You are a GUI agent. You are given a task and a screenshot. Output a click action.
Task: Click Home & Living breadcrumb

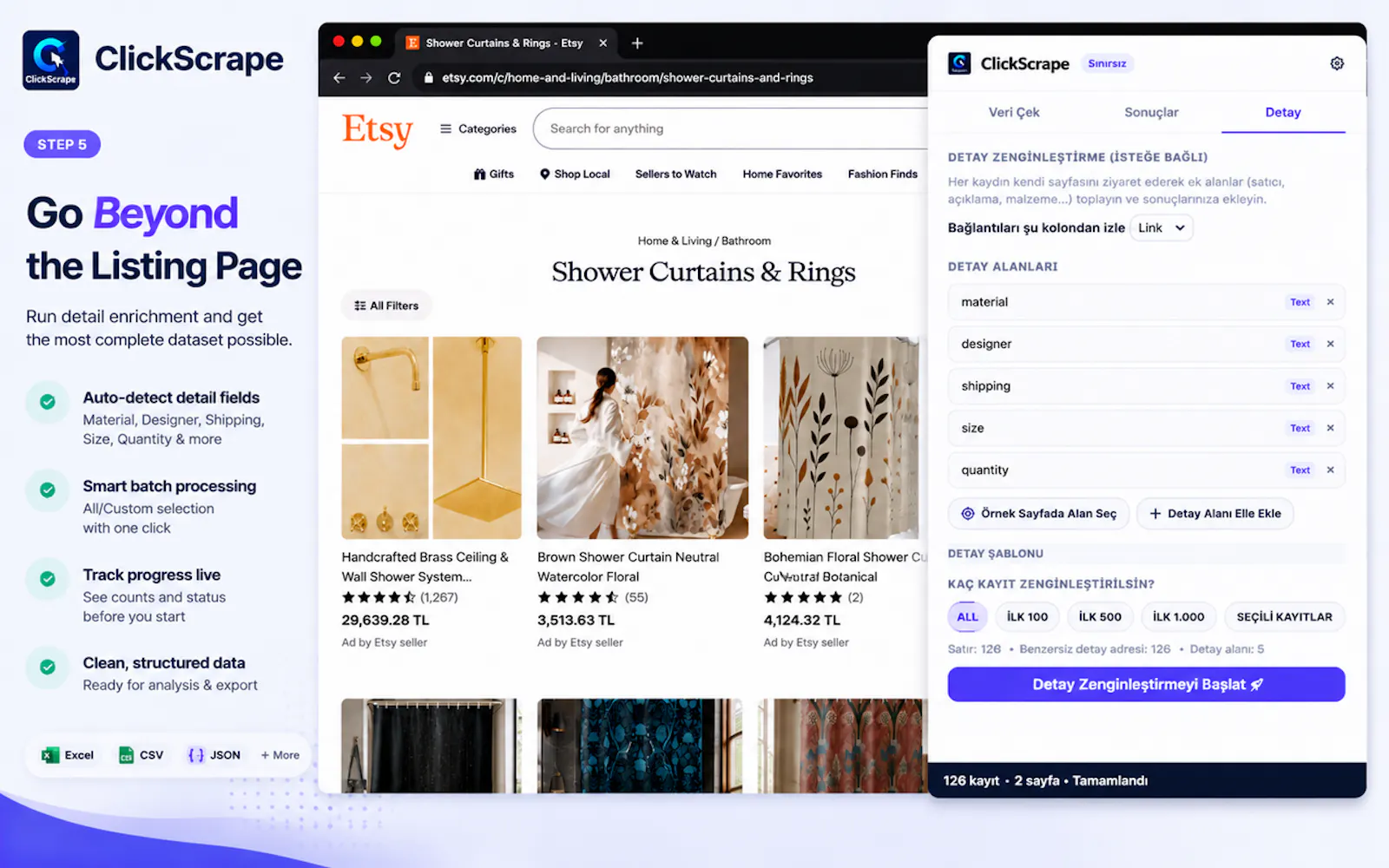675,240
